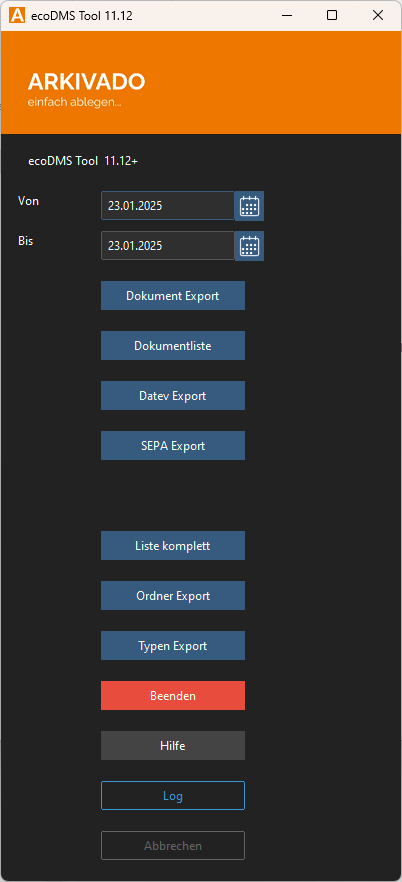Open the calendar picker for Von date

coord(249,206)
